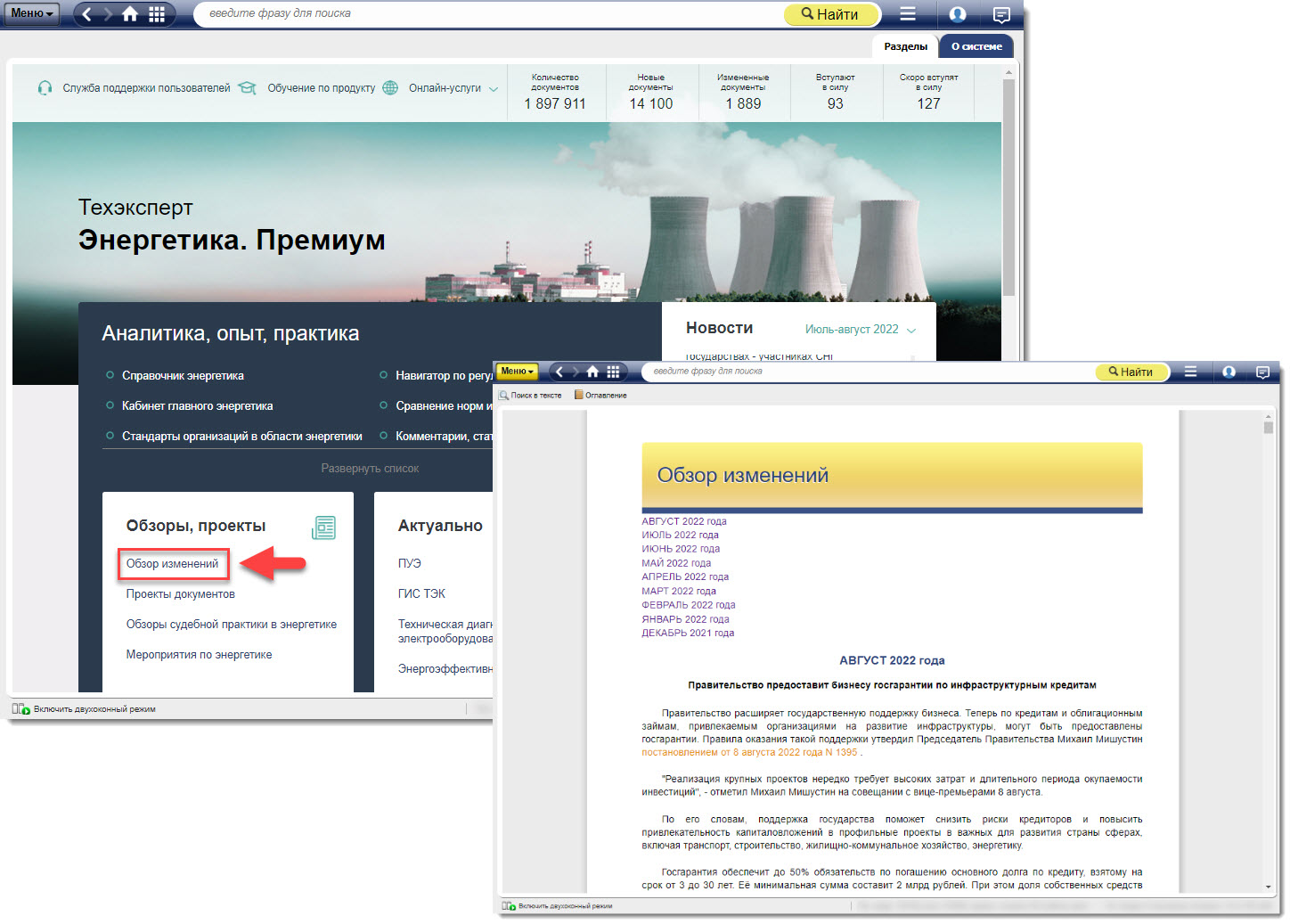1290x924 pixels.
Task: Click the main window search phrase field
Action: coord(488,14)
